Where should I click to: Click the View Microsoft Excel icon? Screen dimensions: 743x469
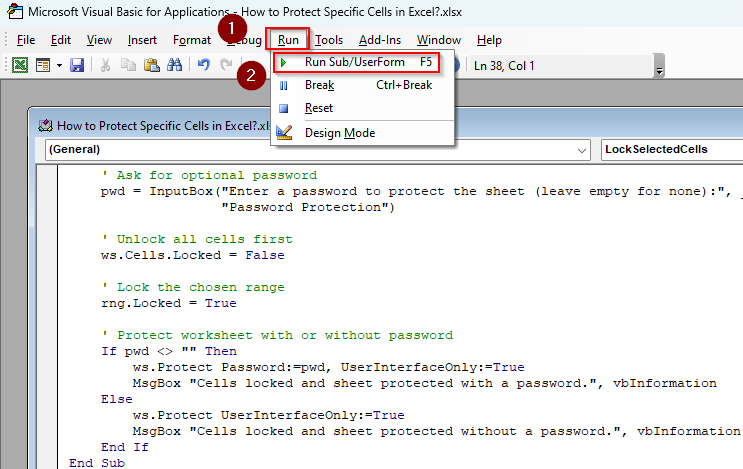(x=20, y=65)
